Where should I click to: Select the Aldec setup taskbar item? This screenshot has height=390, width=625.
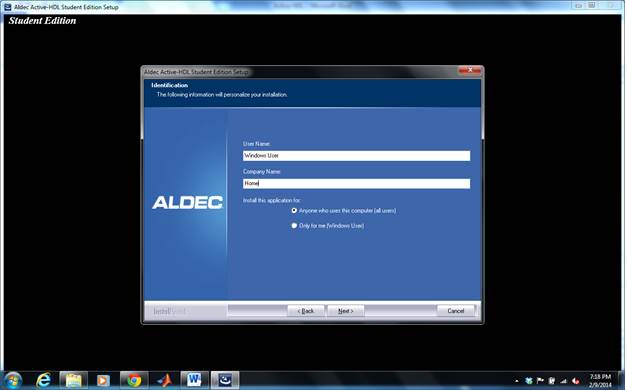[x=225, y=380]
